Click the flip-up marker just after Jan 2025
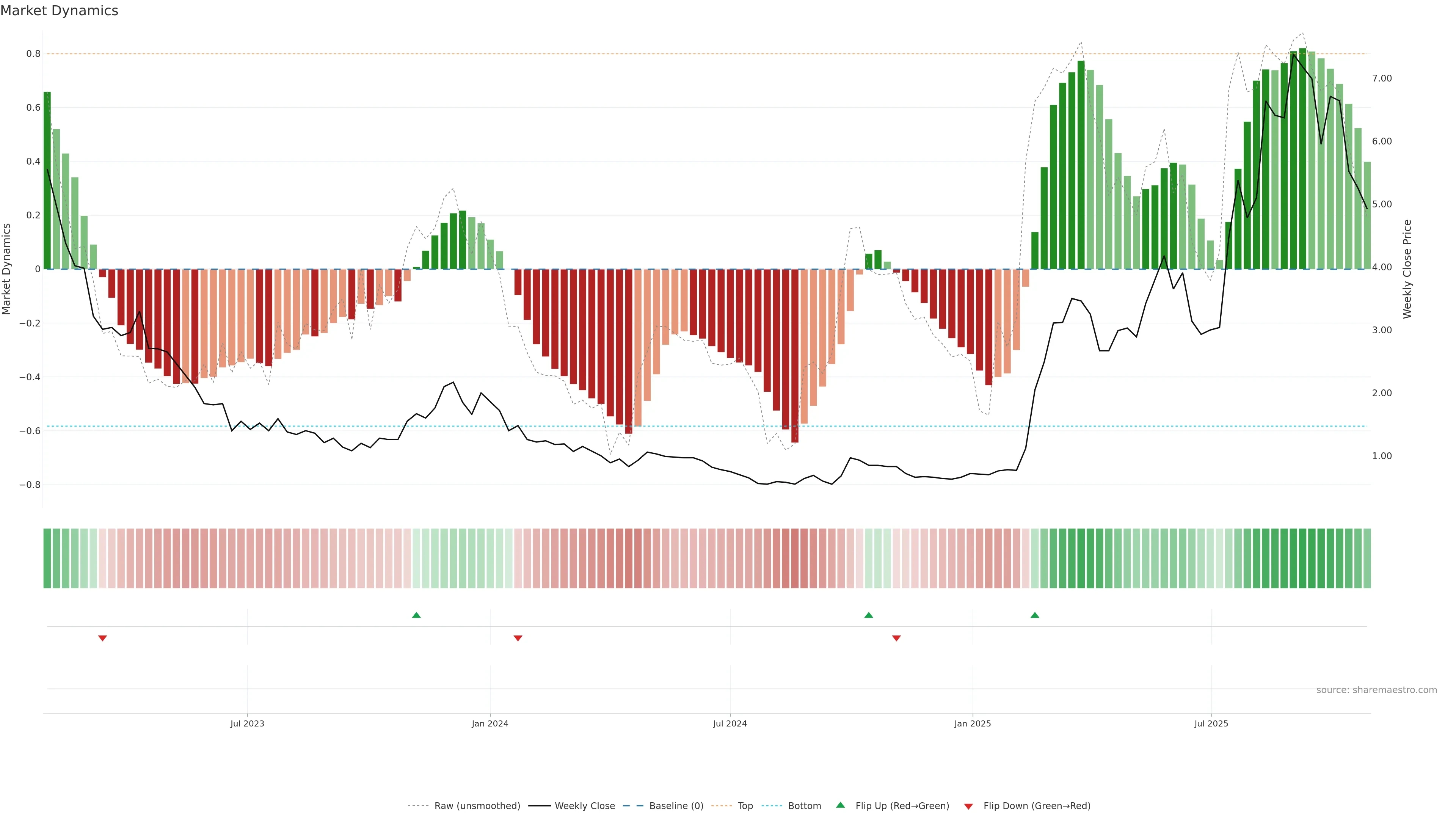 (1035, 615)
